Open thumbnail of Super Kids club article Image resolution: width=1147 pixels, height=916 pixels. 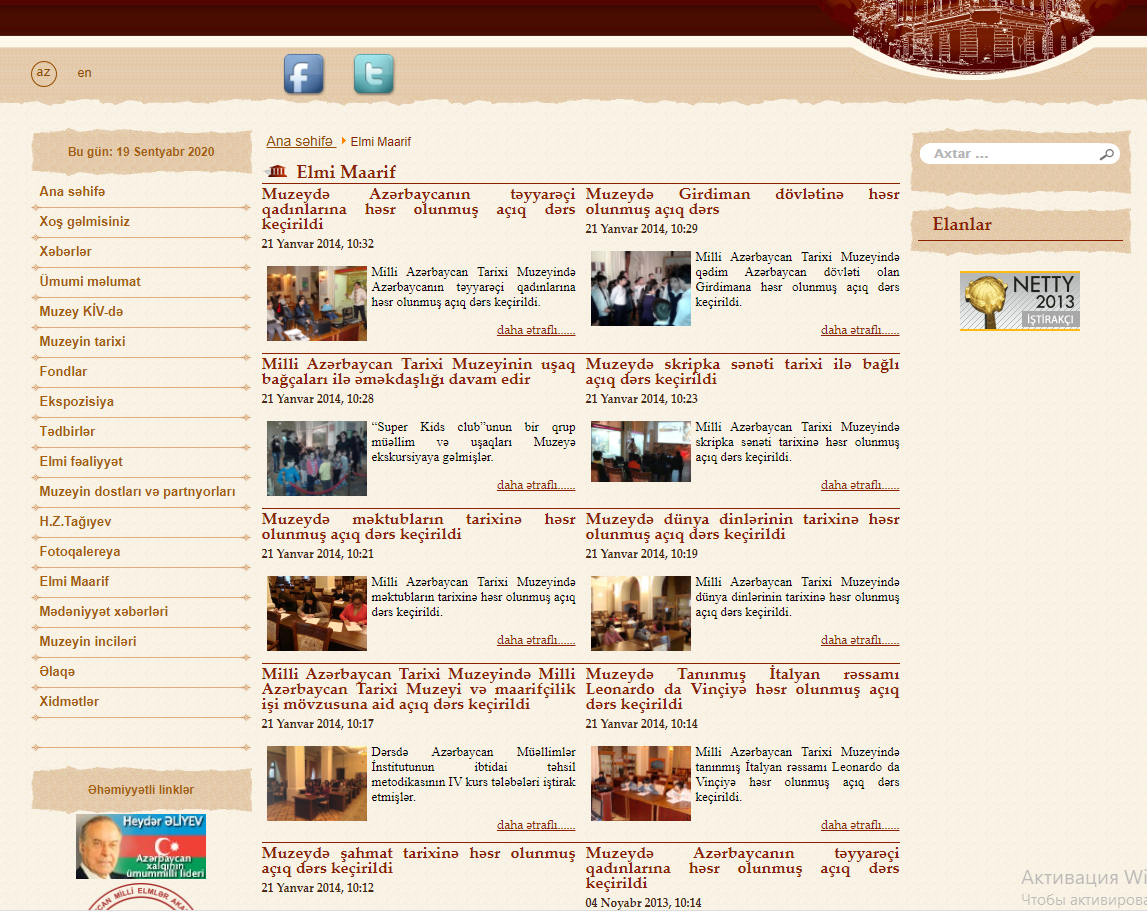(317, 458)
